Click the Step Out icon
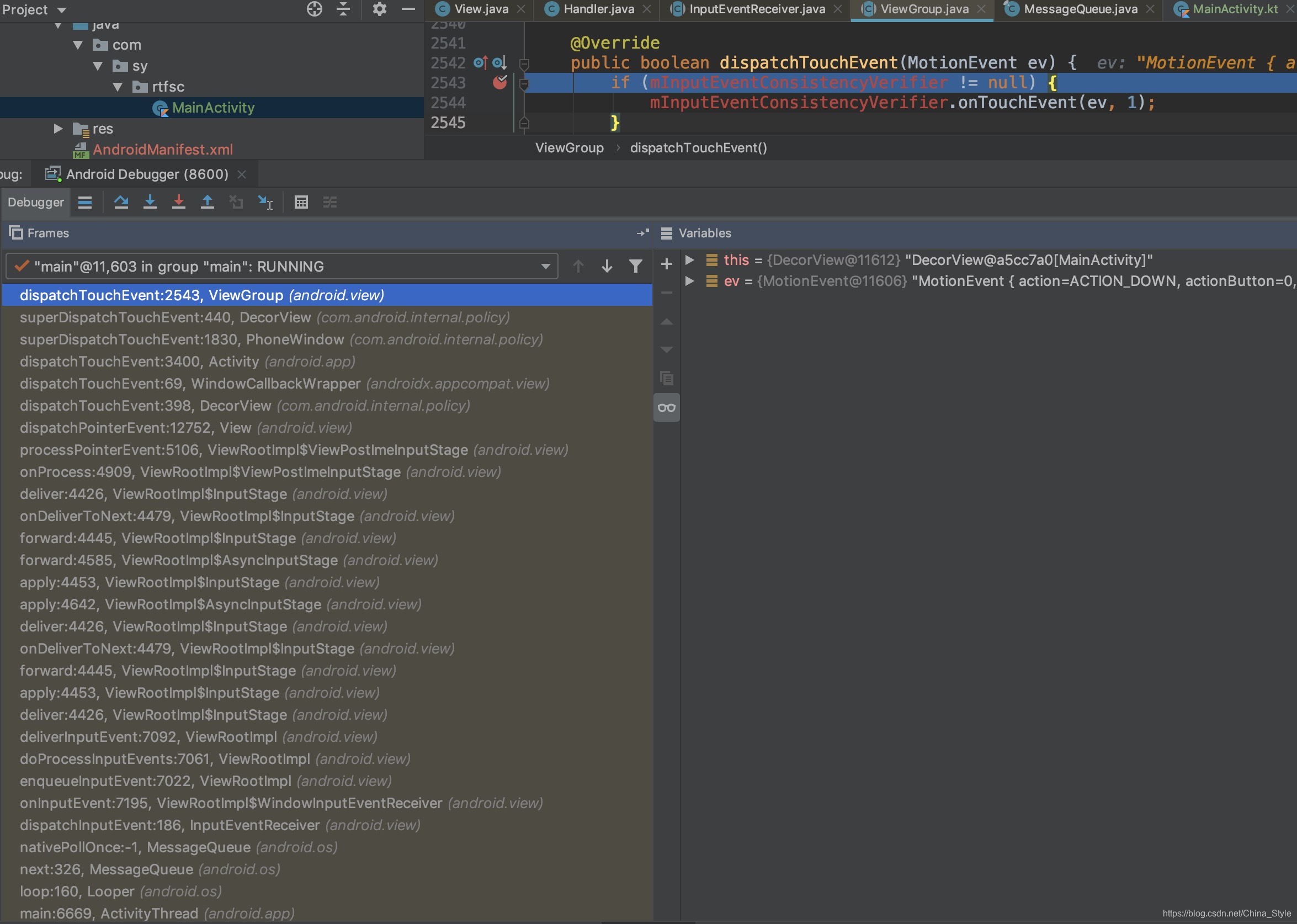 tap(208, 202)
